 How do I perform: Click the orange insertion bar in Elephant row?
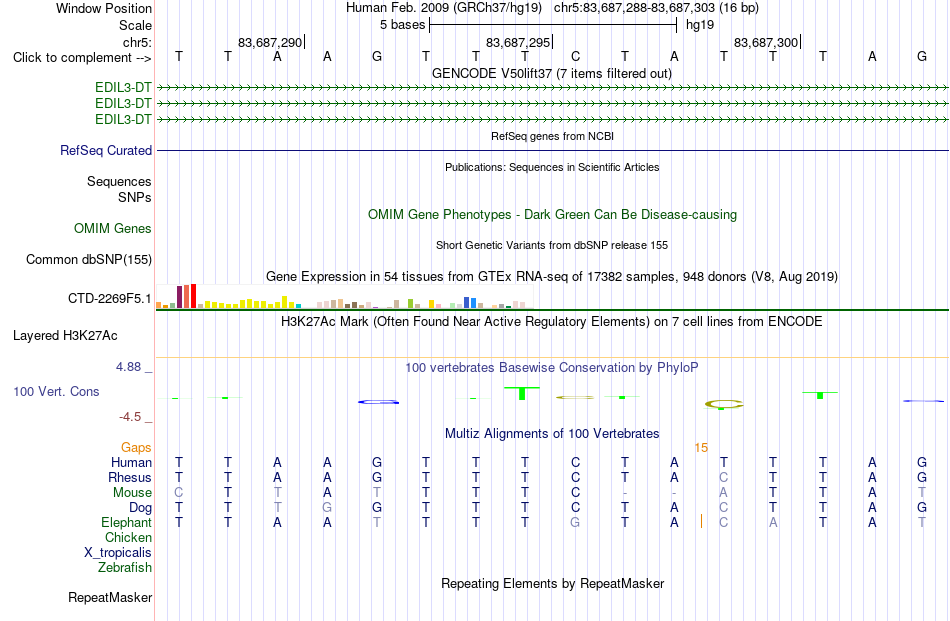pyautogui.click(x=702, y=521)
